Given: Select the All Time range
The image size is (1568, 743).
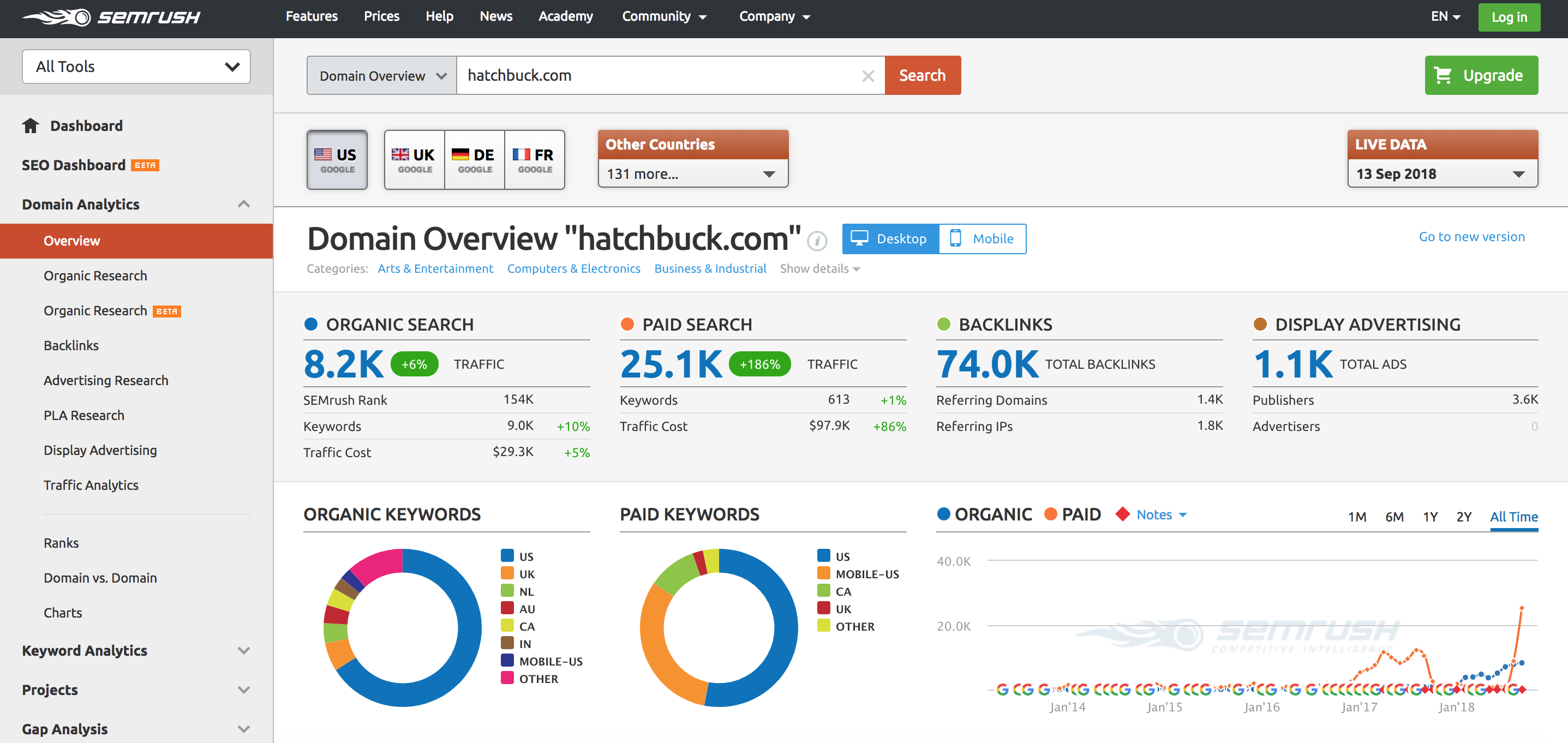Looking at the screenshot, I should tap(1514, 517).
